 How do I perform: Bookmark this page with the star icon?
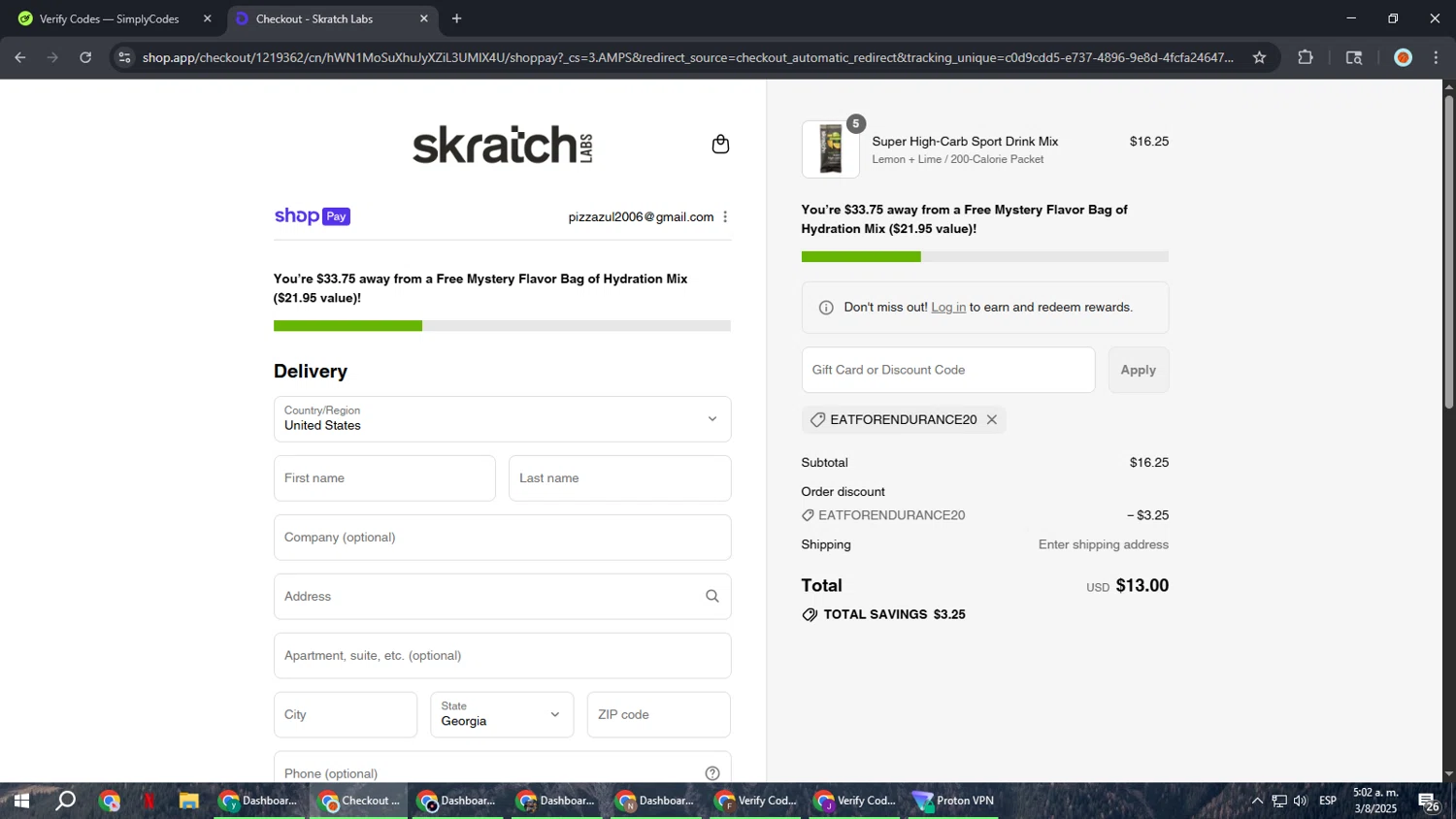pyautogui.click(x=1259, y=57)
